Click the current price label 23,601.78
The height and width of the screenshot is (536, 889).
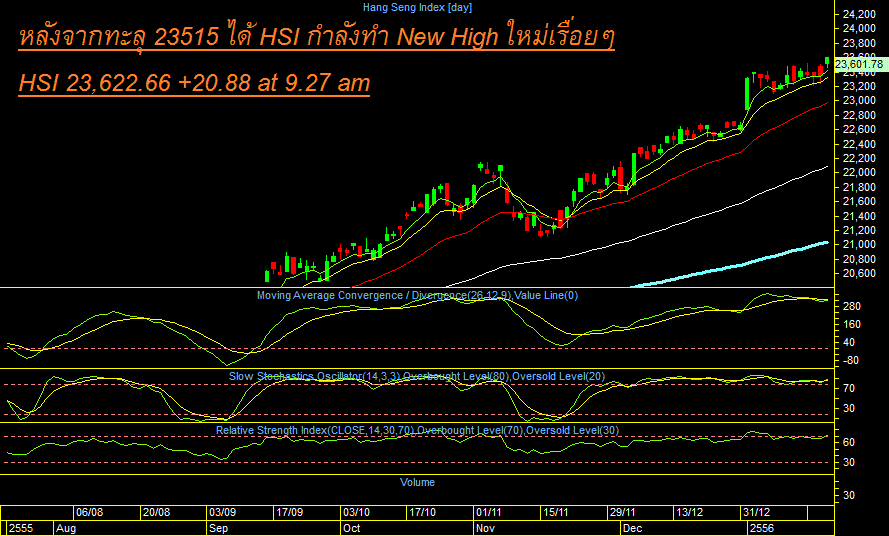click(860, 64)
